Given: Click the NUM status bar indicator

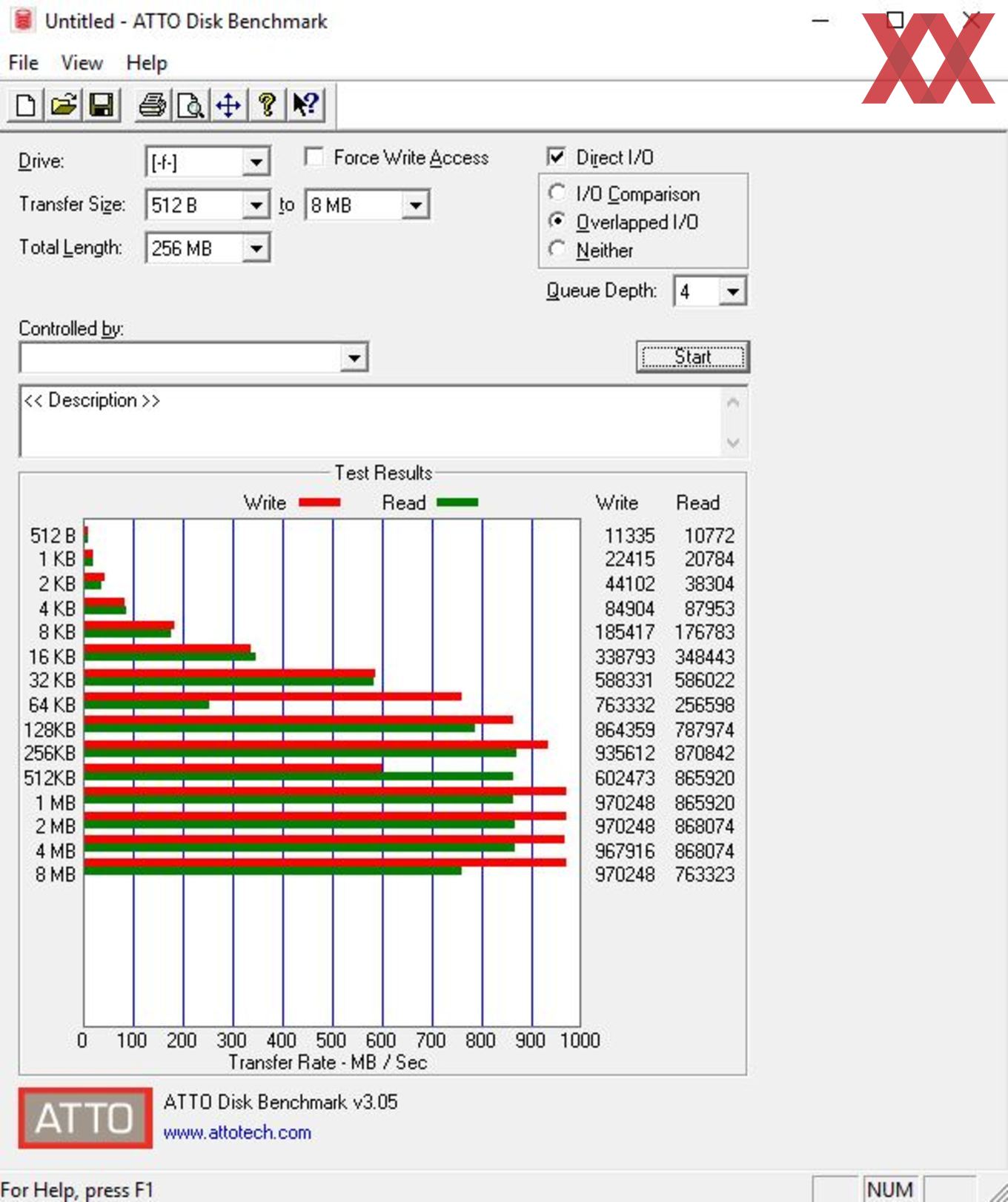Looking at the screenshot, I should [889, 1189].
